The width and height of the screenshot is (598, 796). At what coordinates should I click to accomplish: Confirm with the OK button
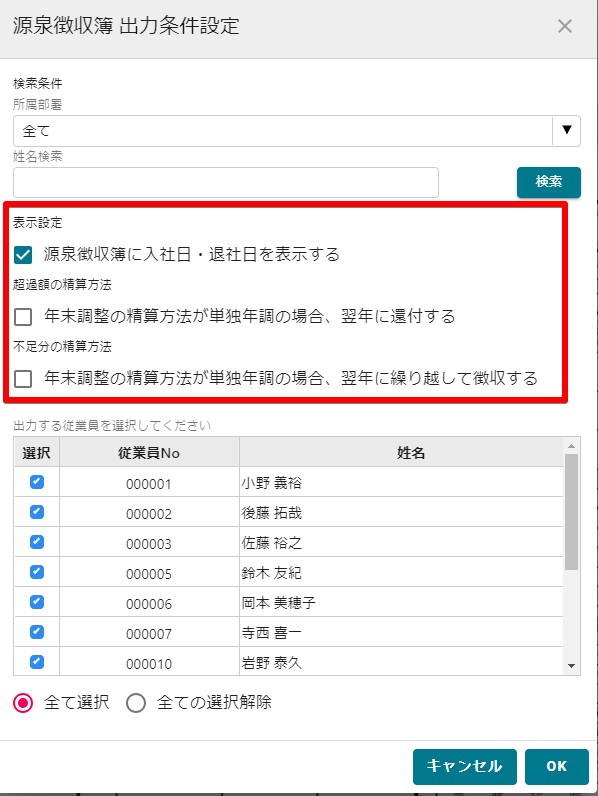pos(556,766)
